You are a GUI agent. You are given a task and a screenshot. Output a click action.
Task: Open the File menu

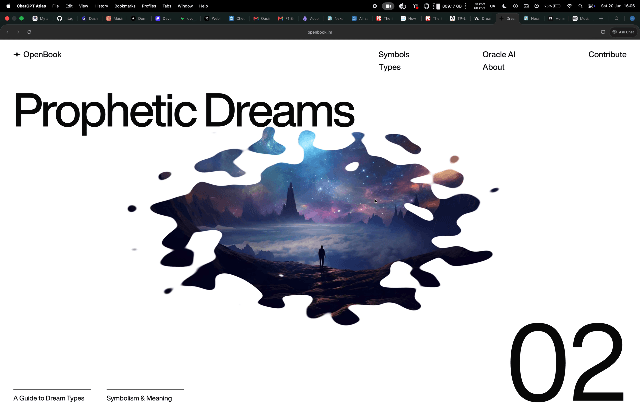coord(56,6)
